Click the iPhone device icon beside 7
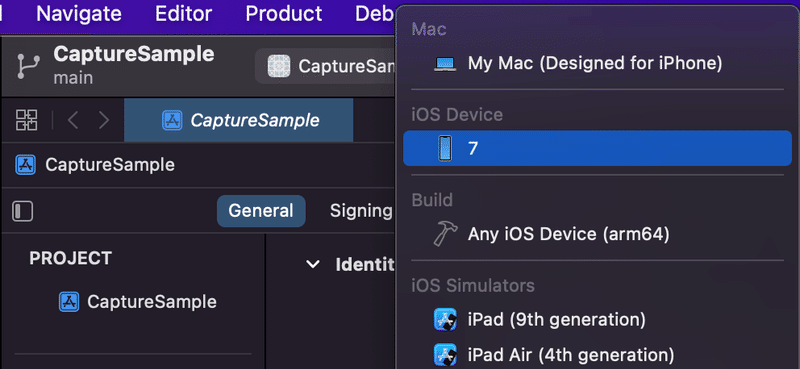 (x=445, y=148)
